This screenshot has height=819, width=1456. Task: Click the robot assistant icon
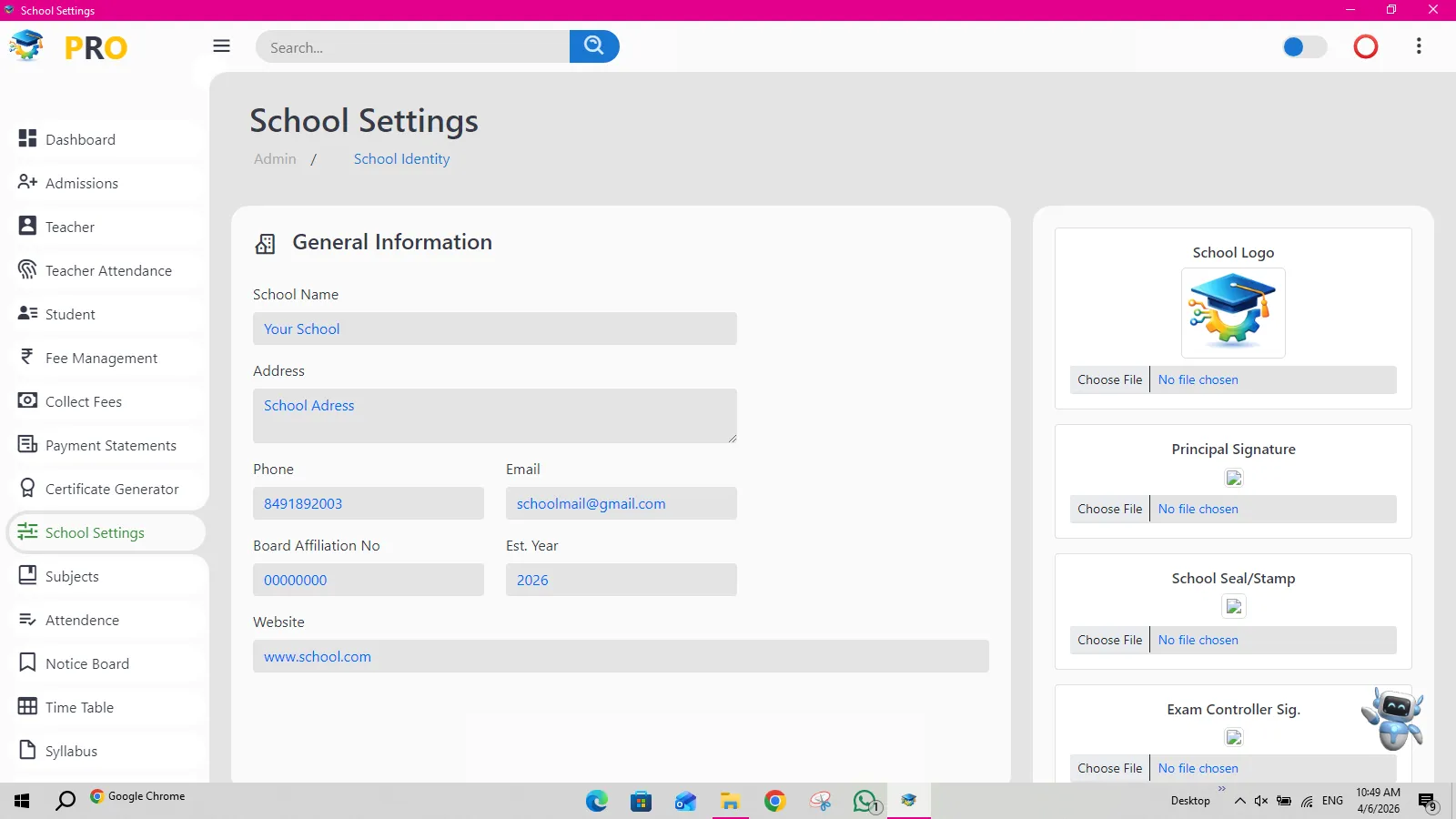pyautogui.click(x=1393, y=718)
